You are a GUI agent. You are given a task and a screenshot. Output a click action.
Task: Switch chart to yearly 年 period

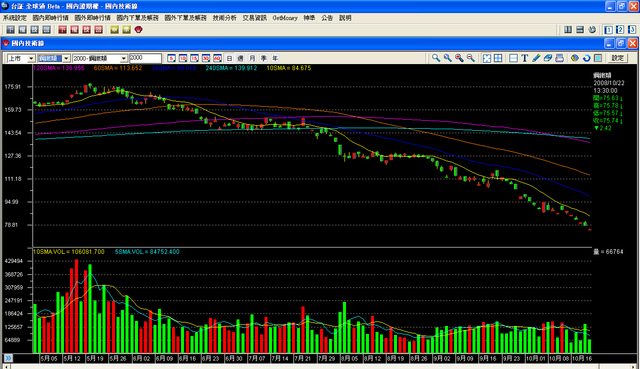[276, 58]
